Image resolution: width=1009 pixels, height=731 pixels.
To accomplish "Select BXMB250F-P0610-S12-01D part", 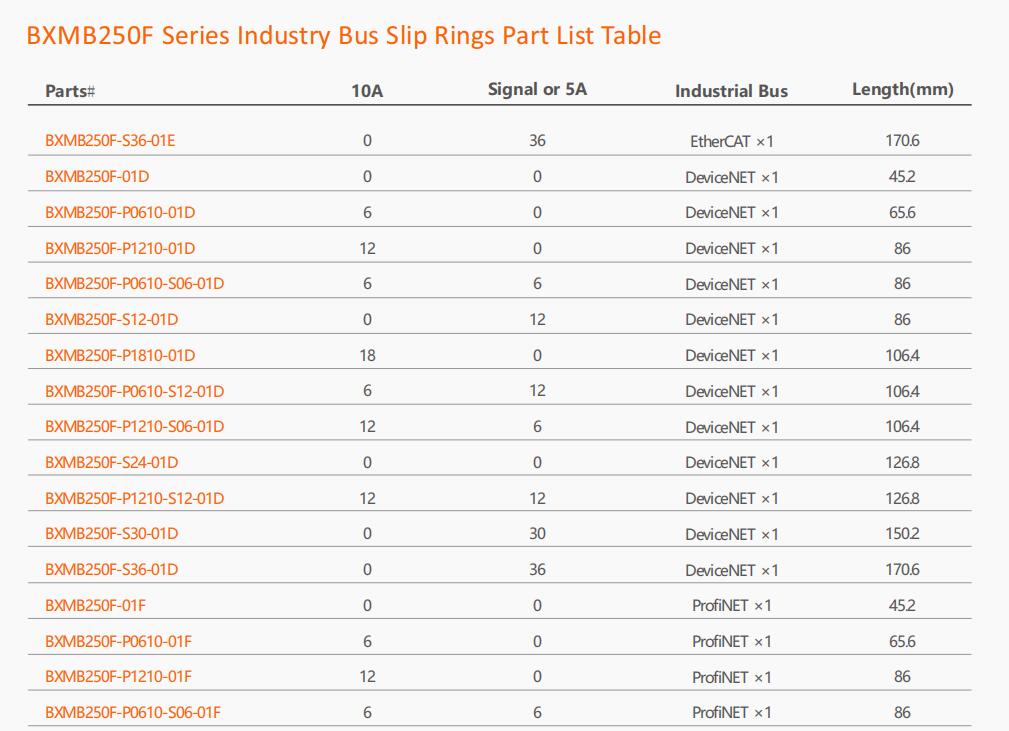I will (x=134, y=391).
